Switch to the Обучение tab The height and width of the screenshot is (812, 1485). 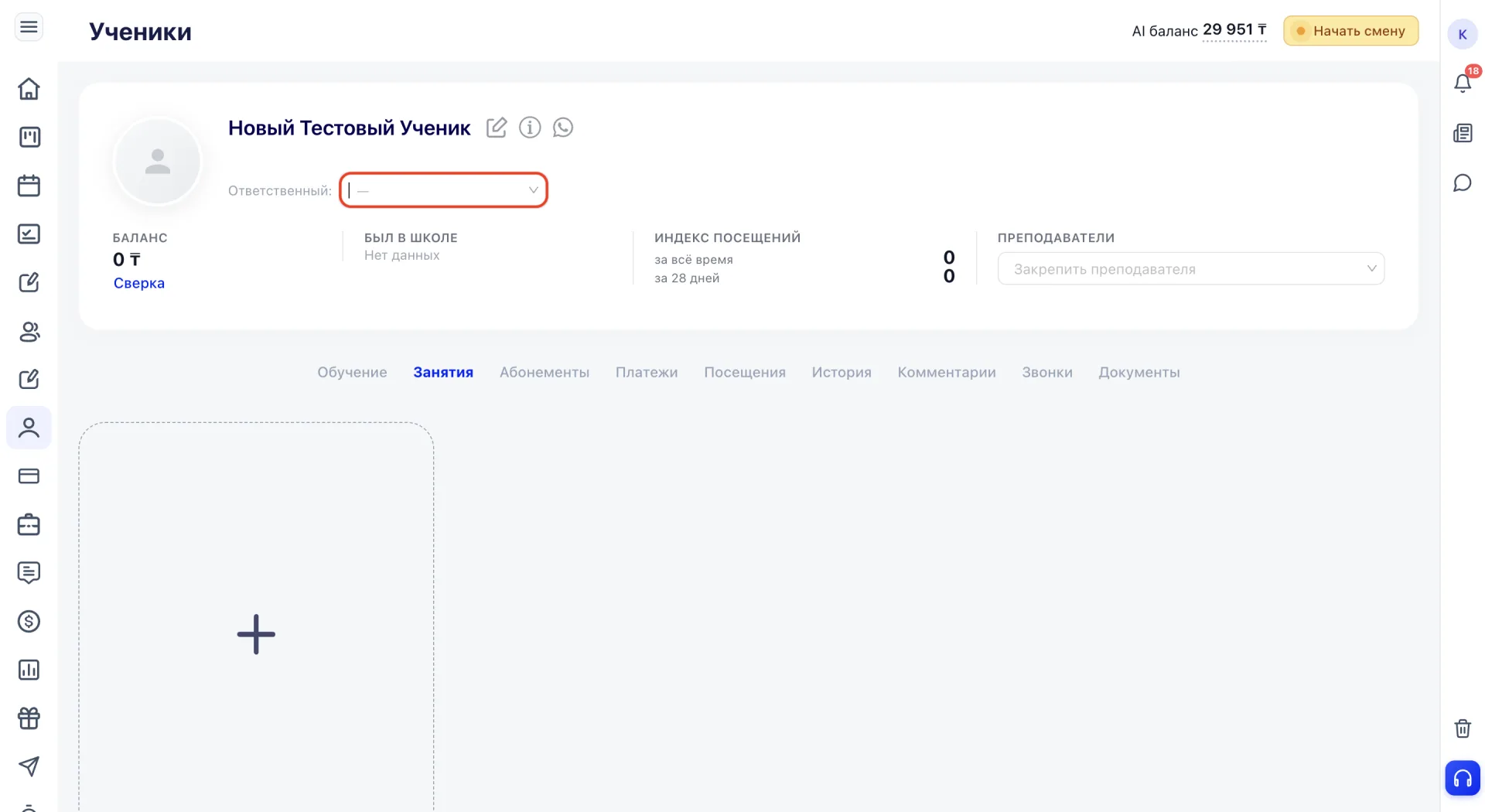pos(352,372)
